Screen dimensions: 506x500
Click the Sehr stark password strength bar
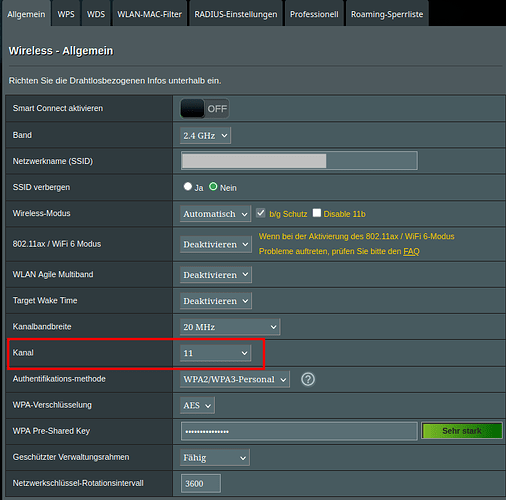point(462,431)
